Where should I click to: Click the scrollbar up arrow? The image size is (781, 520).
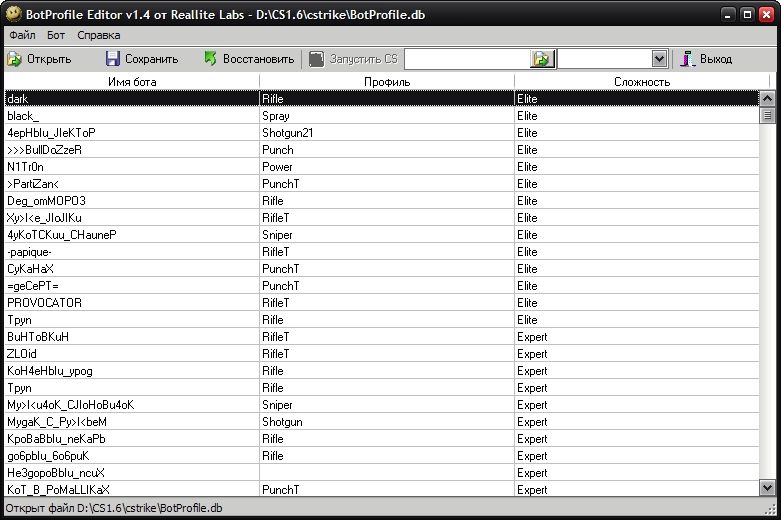(767, 98)
